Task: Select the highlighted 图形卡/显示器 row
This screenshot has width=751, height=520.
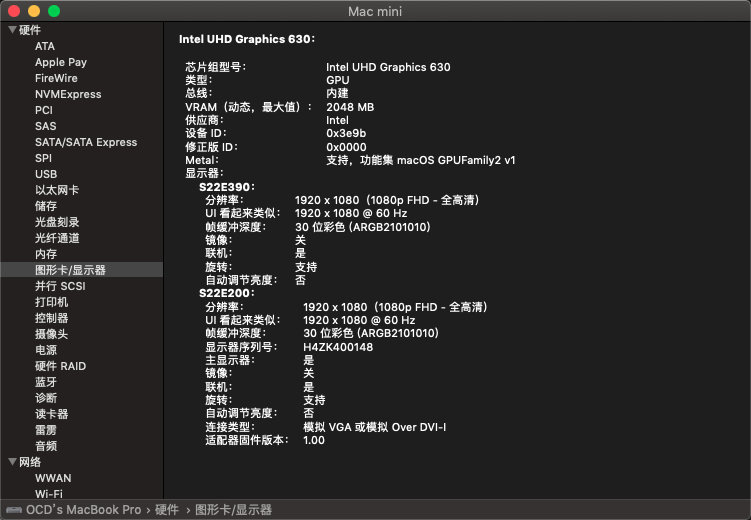Action: click(82, 270)
